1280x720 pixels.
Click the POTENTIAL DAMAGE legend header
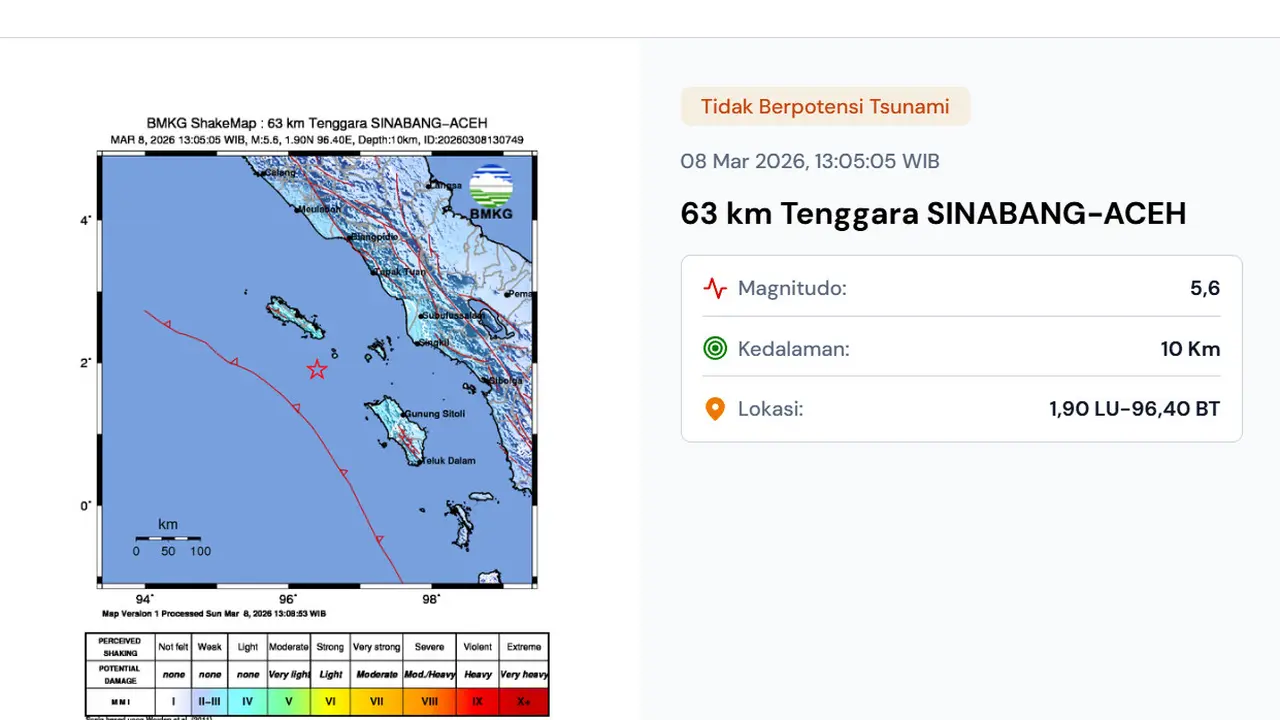tap(120, 674)
